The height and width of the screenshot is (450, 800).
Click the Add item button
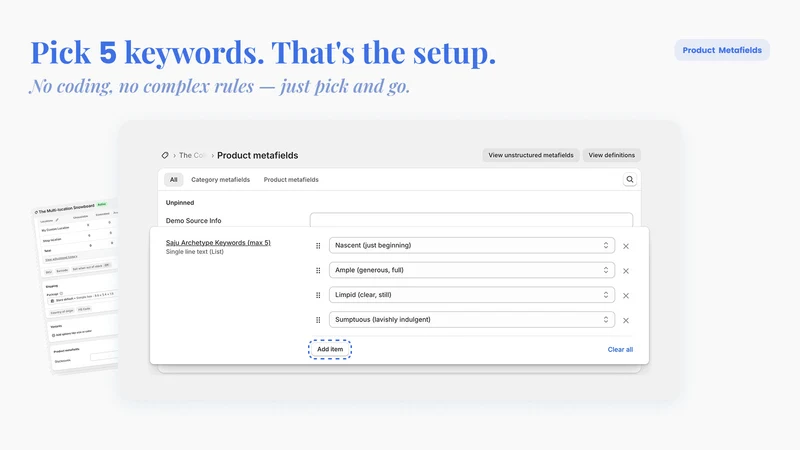[x=330, y=349]
